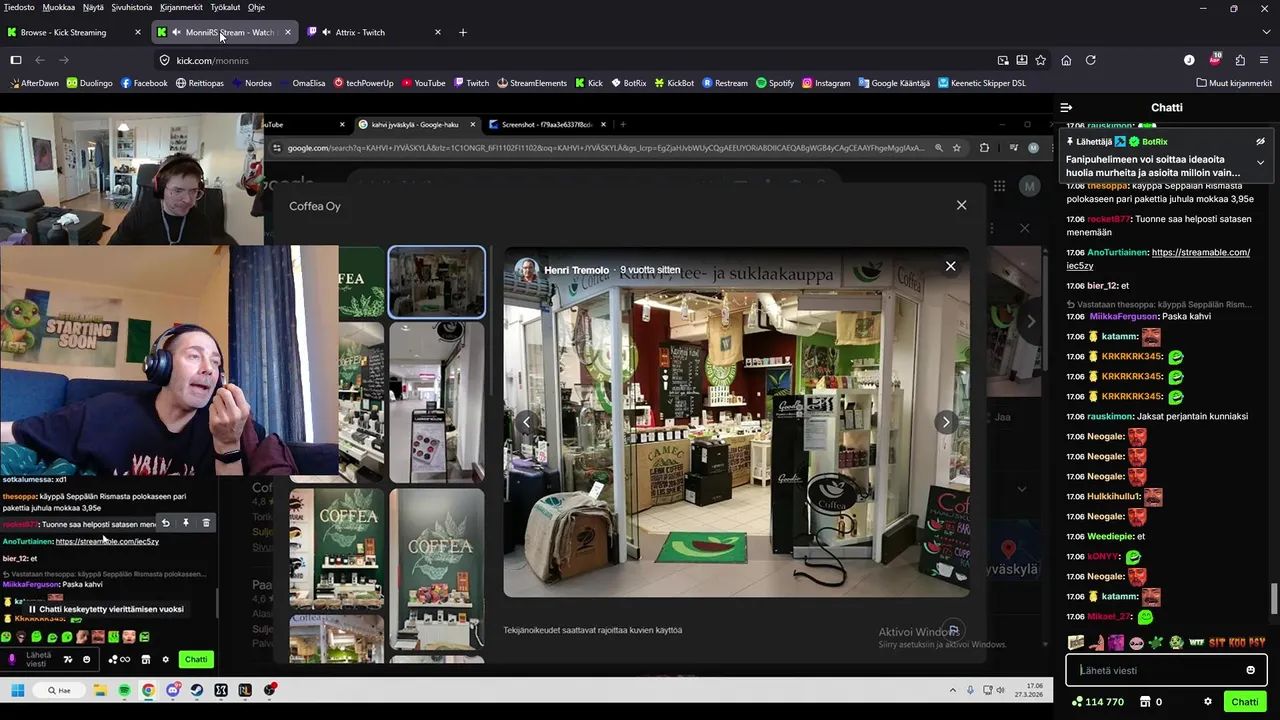Expand the list all tabs chevron
The height and width of the screenshot is (720, 1280).
click(1265, 32)
